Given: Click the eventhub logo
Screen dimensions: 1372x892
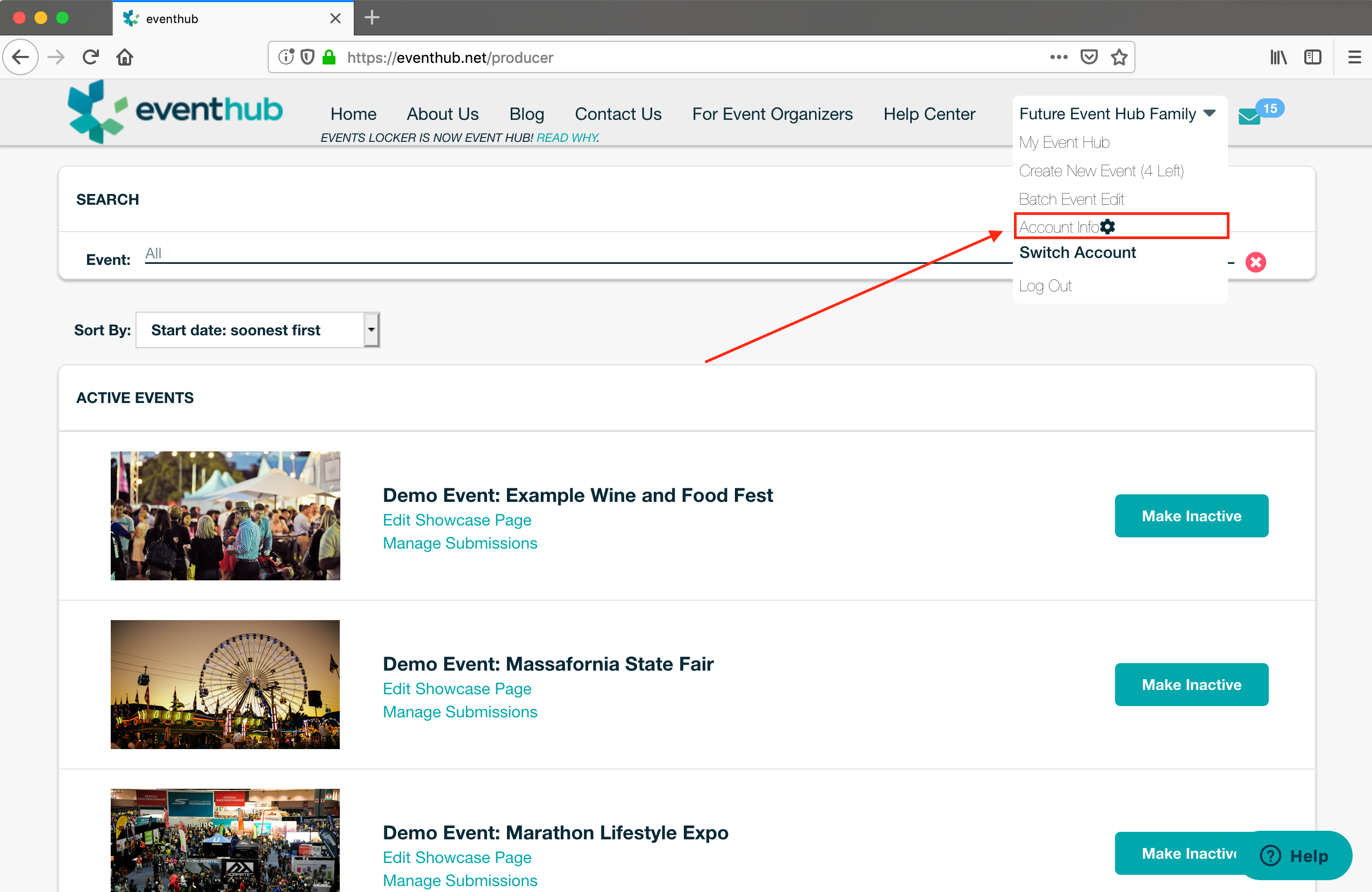Looking at the screenshot, I should point(175,111).
